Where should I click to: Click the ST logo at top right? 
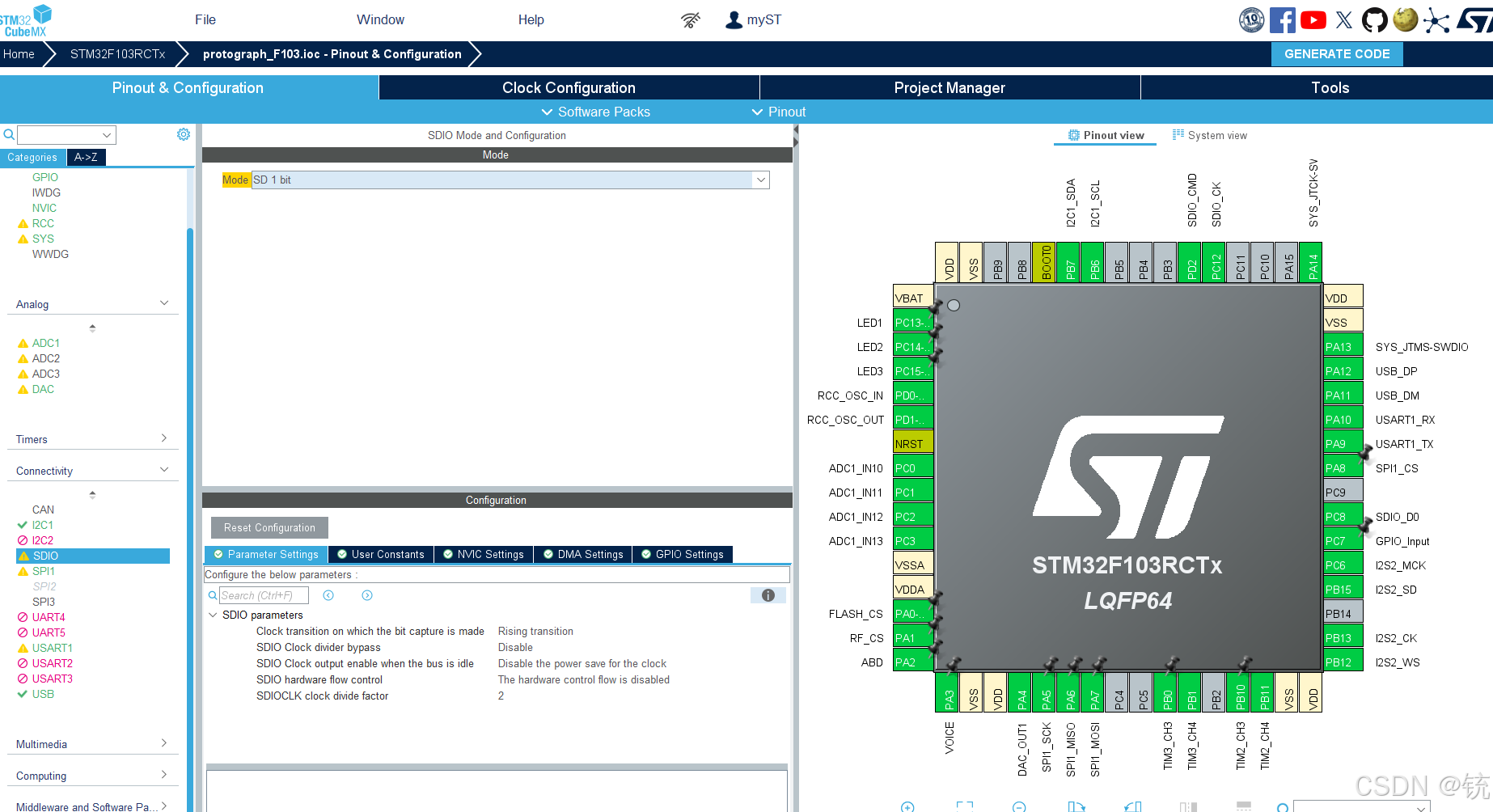pyautogui.click(x=1474, y=20)
